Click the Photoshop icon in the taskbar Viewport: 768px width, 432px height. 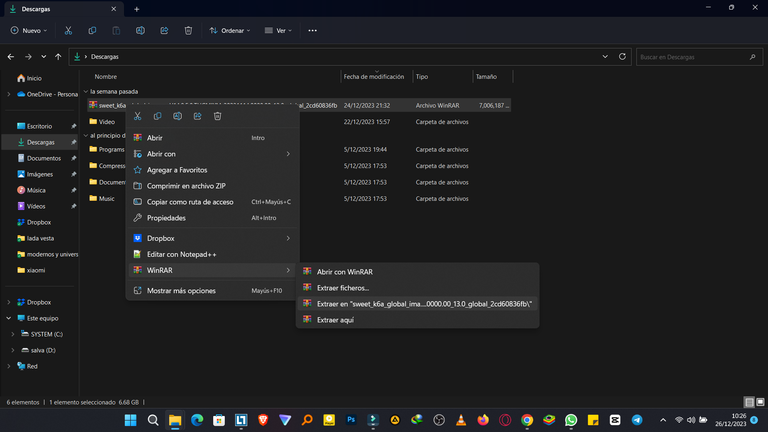(350, 420)
